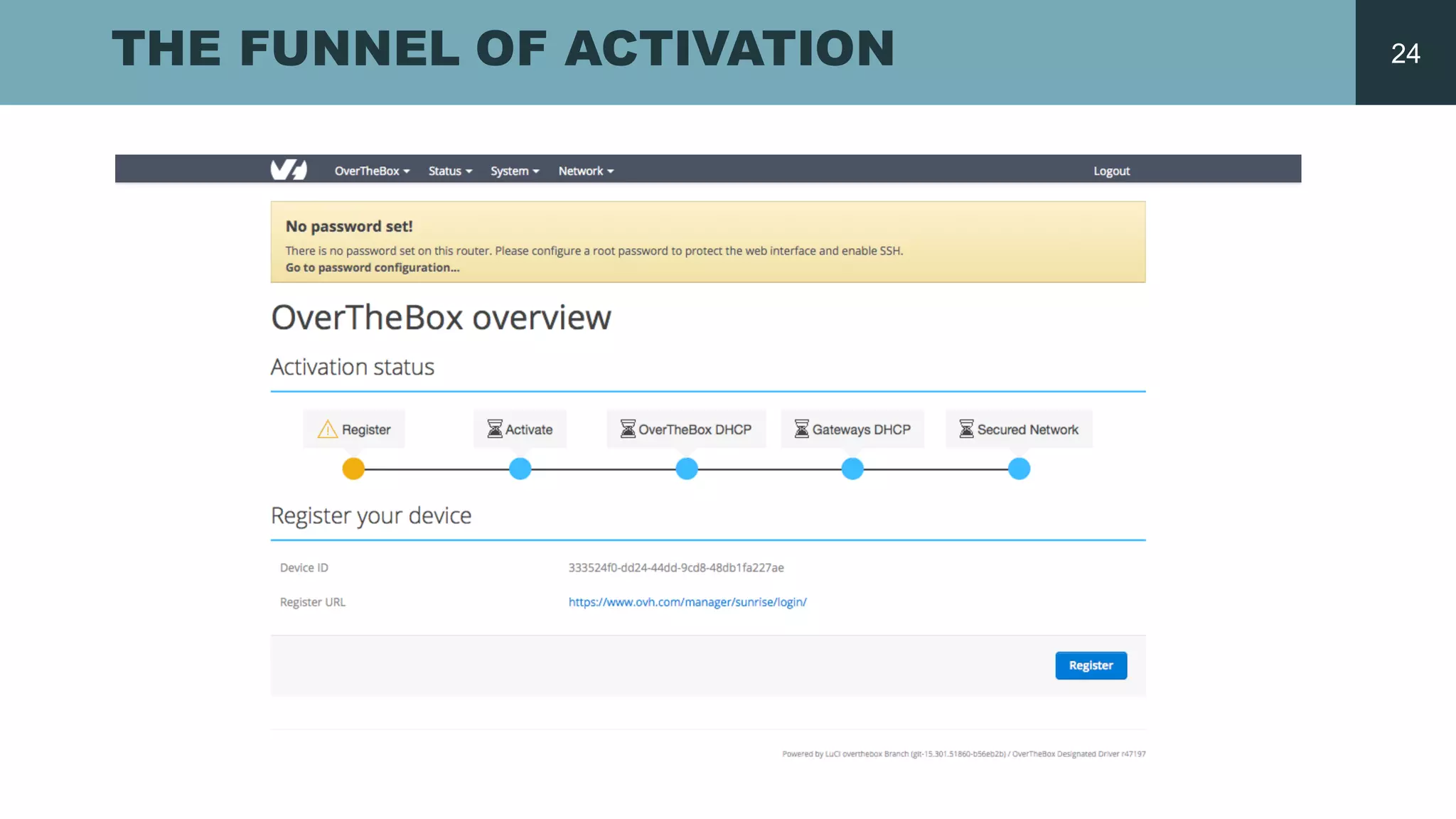Click the OVH logo in navbar
Screen dimensions: 1456x819
click(x=289, y=170)
